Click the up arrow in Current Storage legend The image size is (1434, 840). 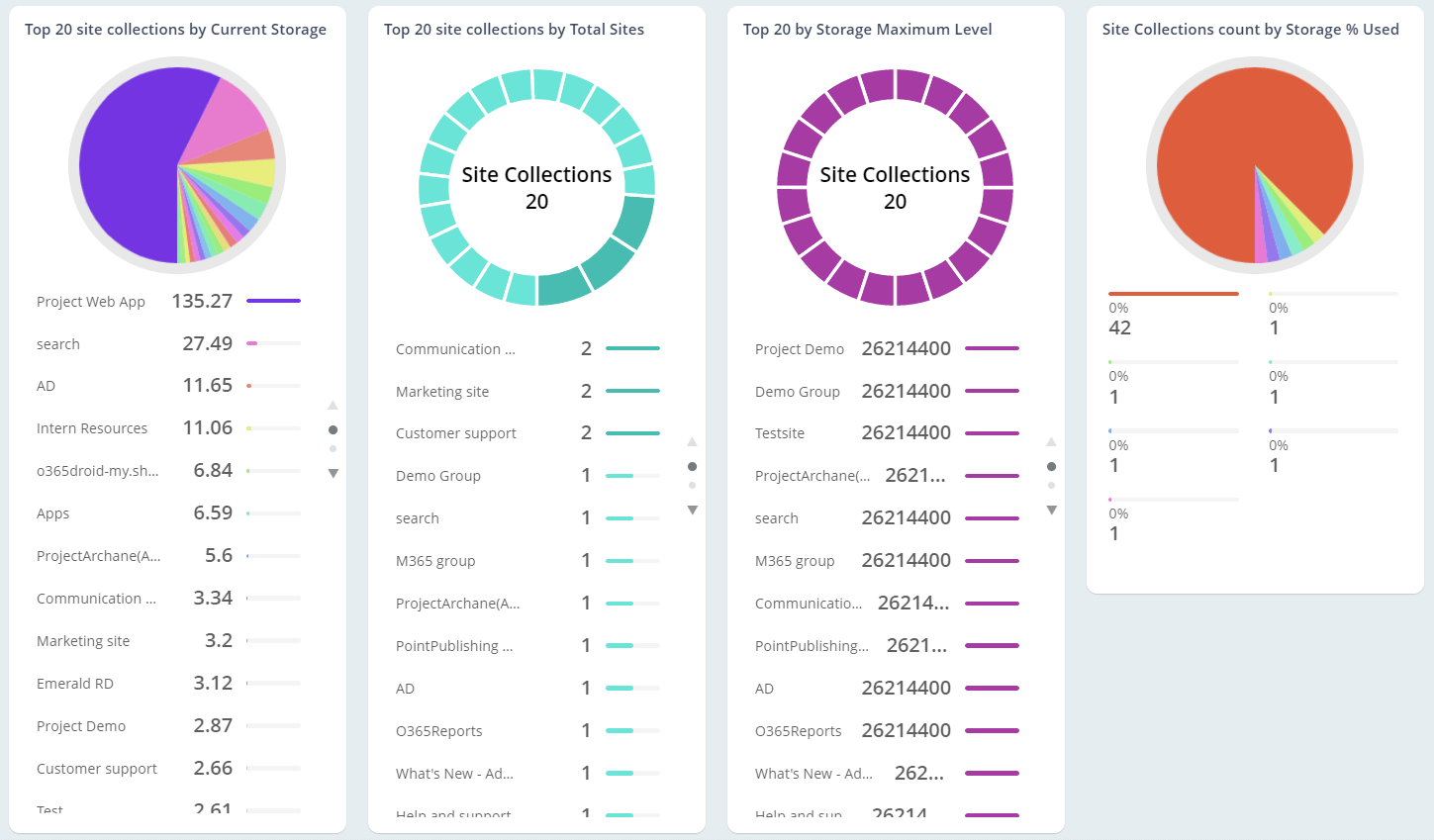click(x=334, y=406)
